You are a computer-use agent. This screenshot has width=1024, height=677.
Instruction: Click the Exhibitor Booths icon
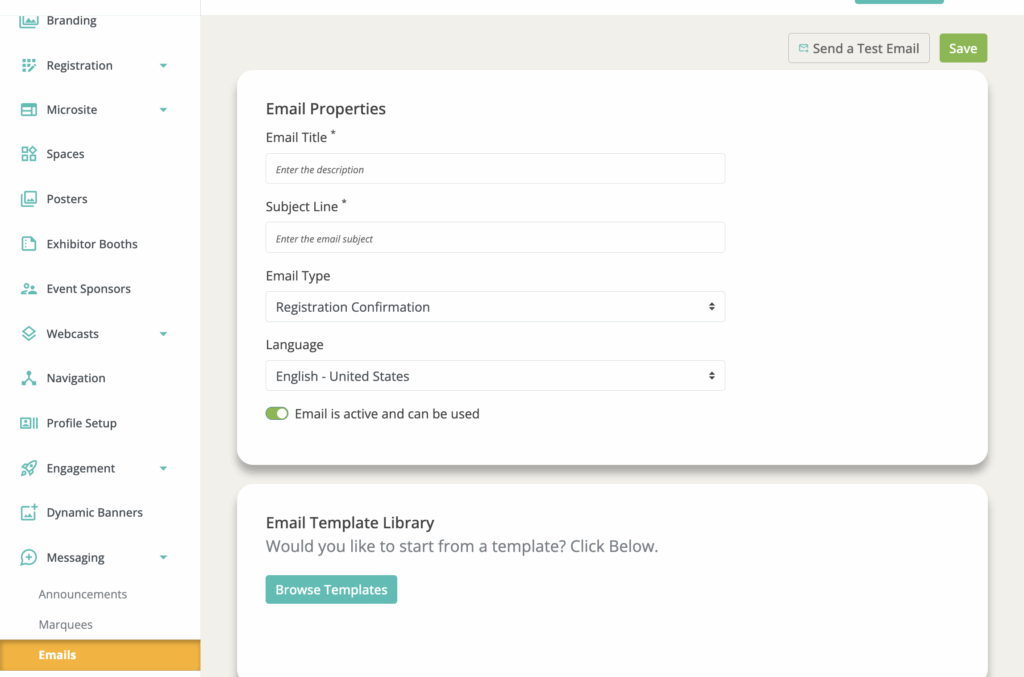coord(29,244)
